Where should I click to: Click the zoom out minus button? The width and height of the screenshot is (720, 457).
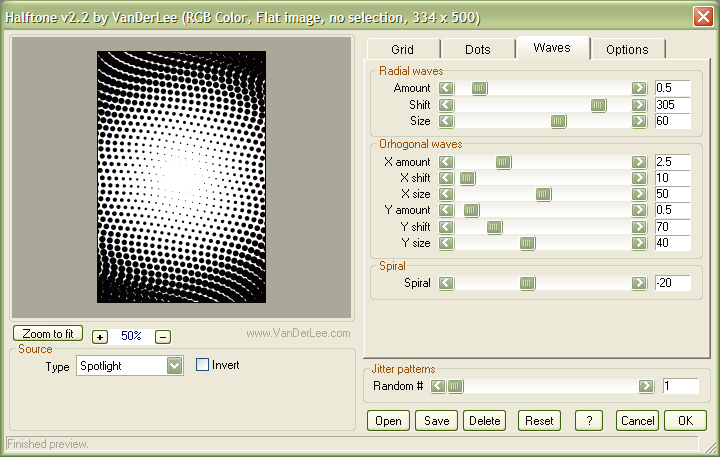(x=163, y=337)
